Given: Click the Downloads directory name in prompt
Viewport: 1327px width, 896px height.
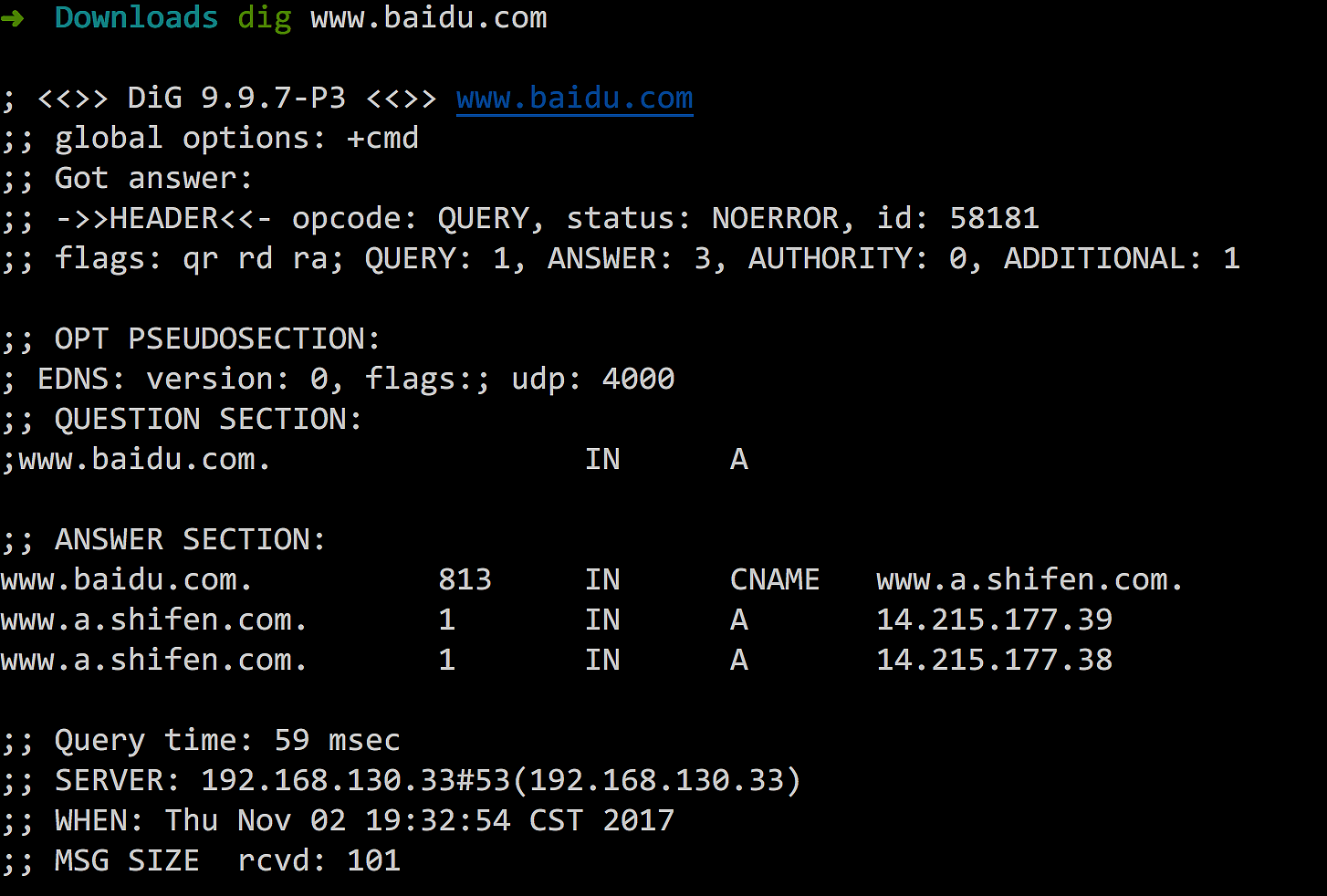Looking at the screenshot, I should tap(136, 17).
